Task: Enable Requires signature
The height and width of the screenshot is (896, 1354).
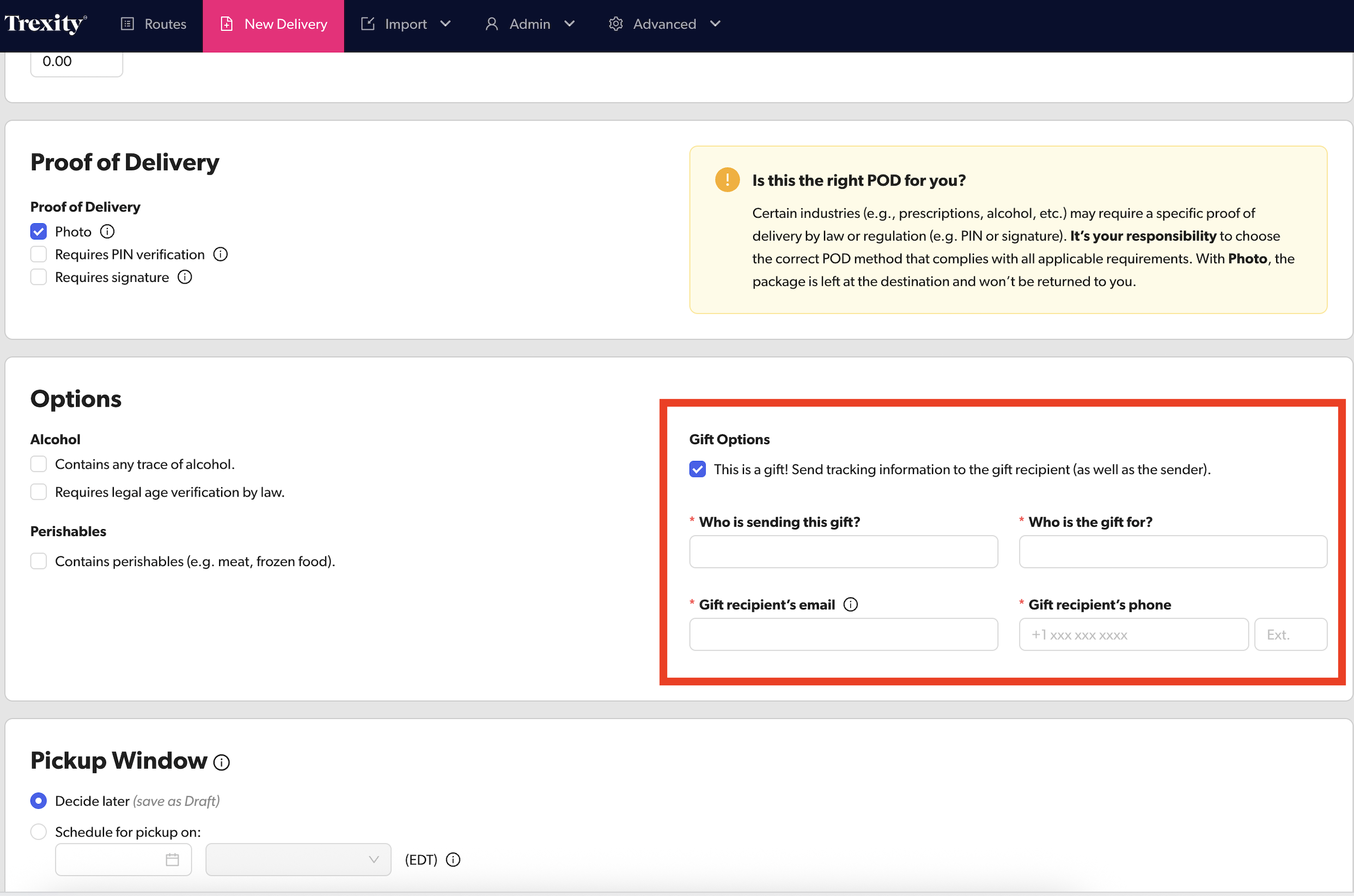Action: point(38,277)
